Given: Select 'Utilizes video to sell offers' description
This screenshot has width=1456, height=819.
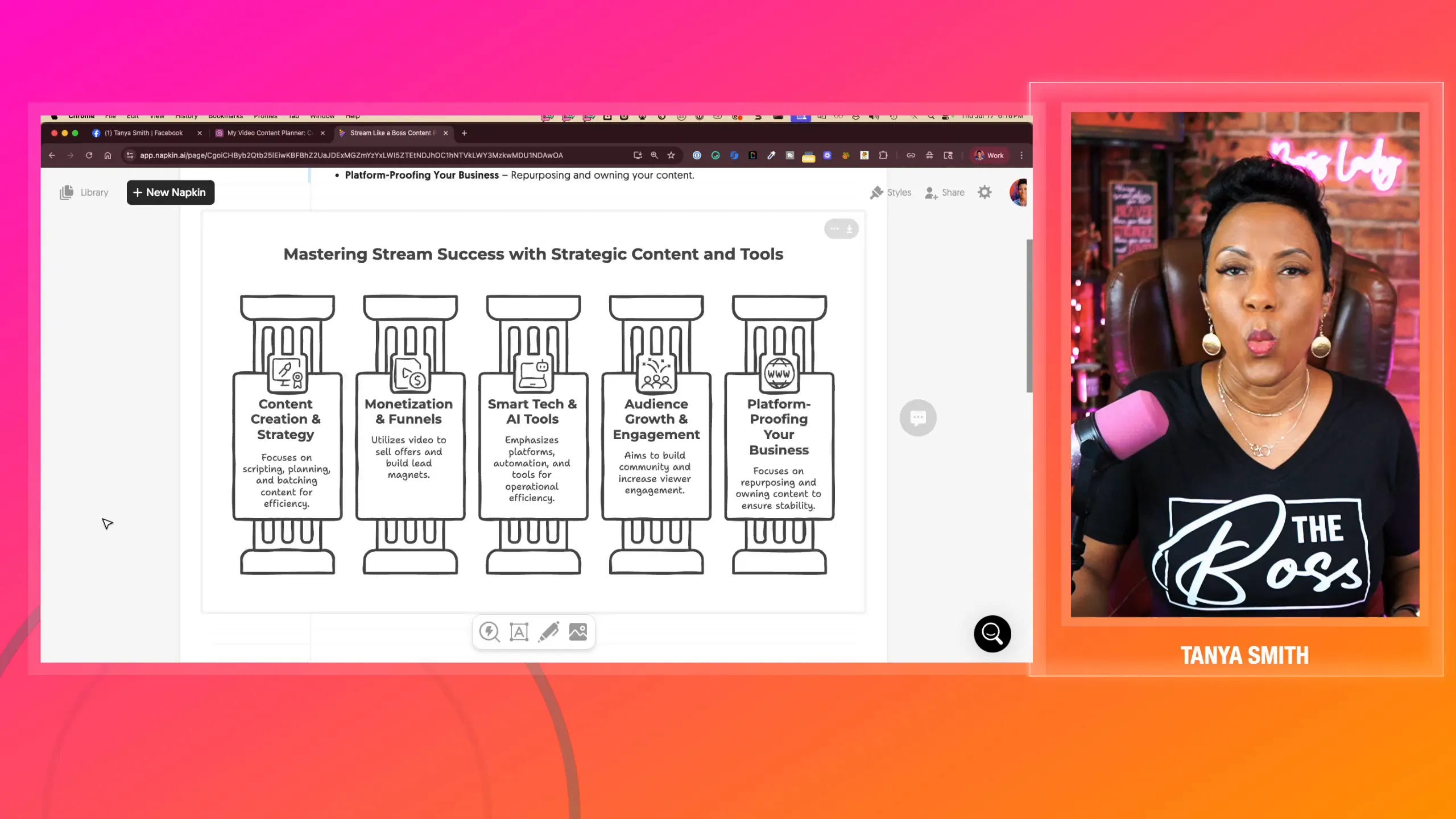Looking at the screenshot, I should (408, 457).
